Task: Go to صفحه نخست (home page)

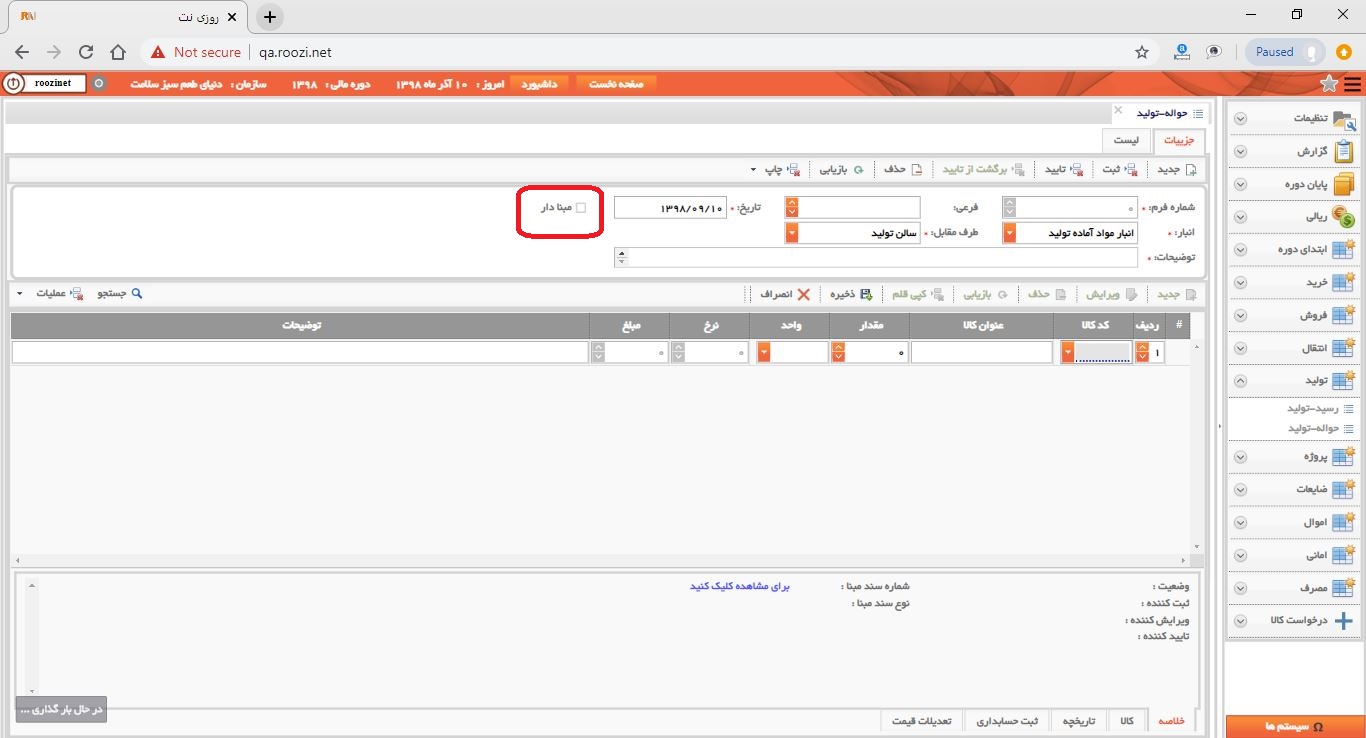Action: 616,84
